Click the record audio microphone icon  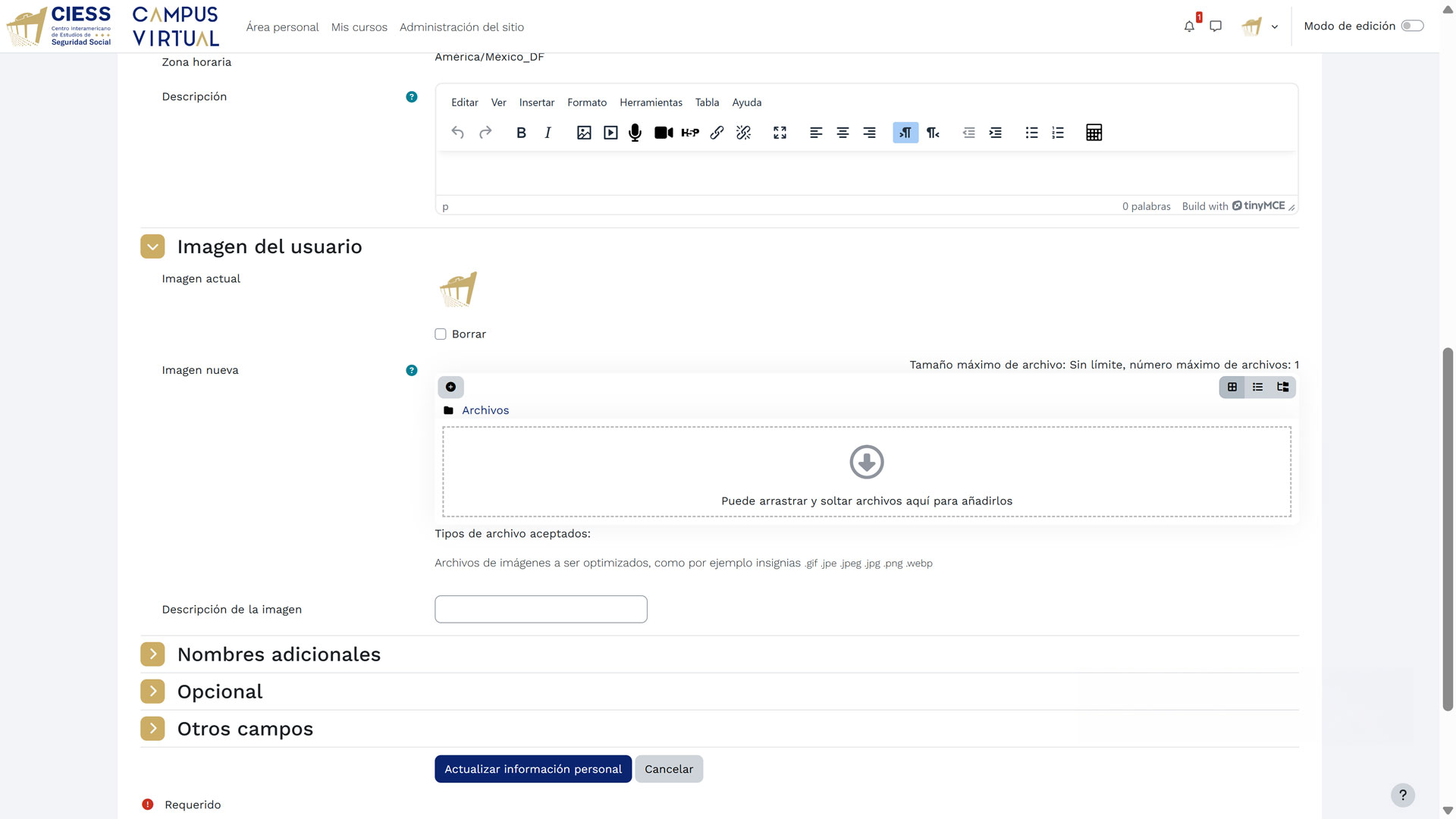tap(635, 133)
